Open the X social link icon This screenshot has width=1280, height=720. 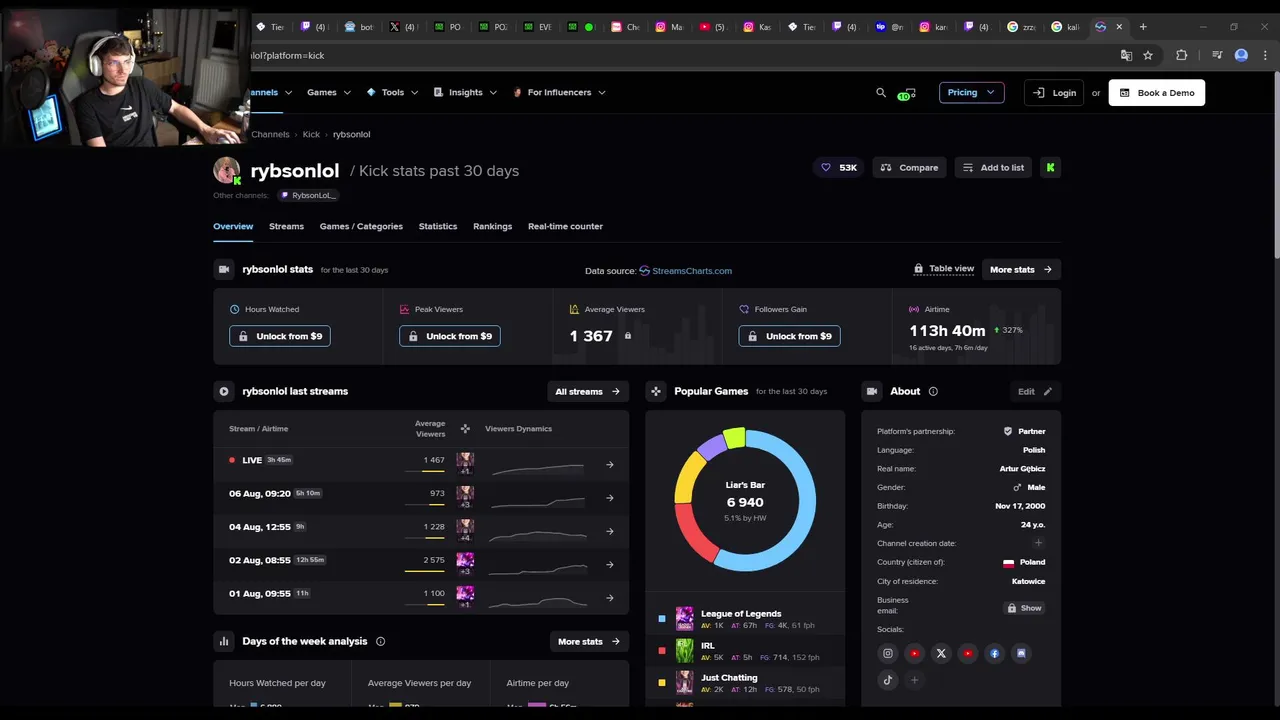coord(941,653)
